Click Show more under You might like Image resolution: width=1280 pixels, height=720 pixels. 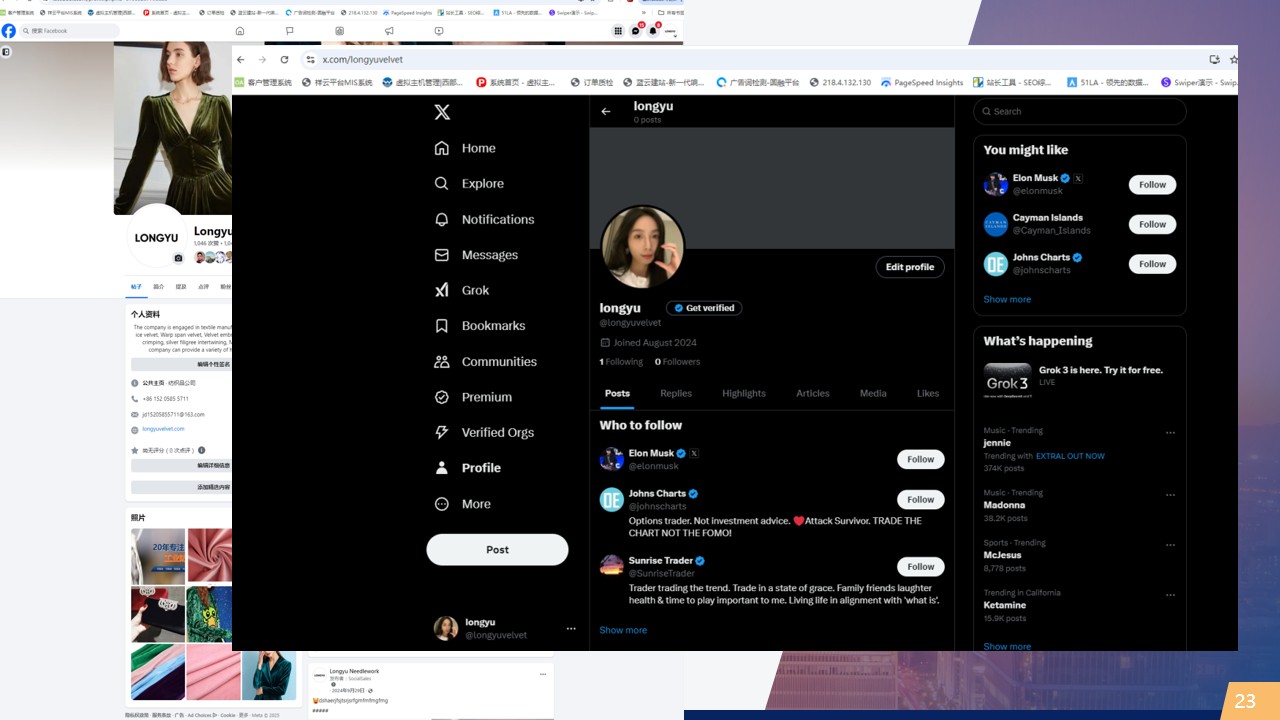(x=1007, y=299)
